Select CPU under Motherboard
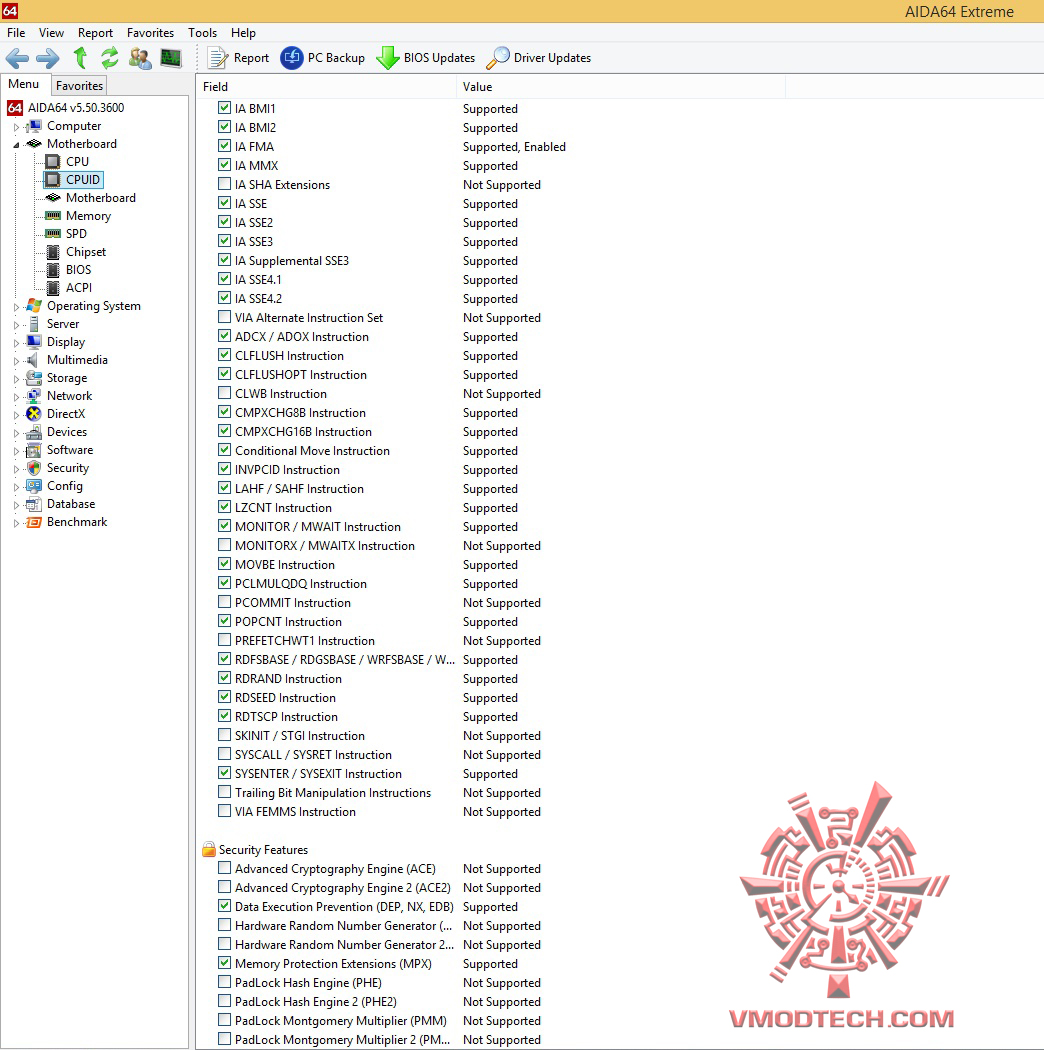The height and width of the screenshot is (1050, 1044). click(x=67, y=161)
